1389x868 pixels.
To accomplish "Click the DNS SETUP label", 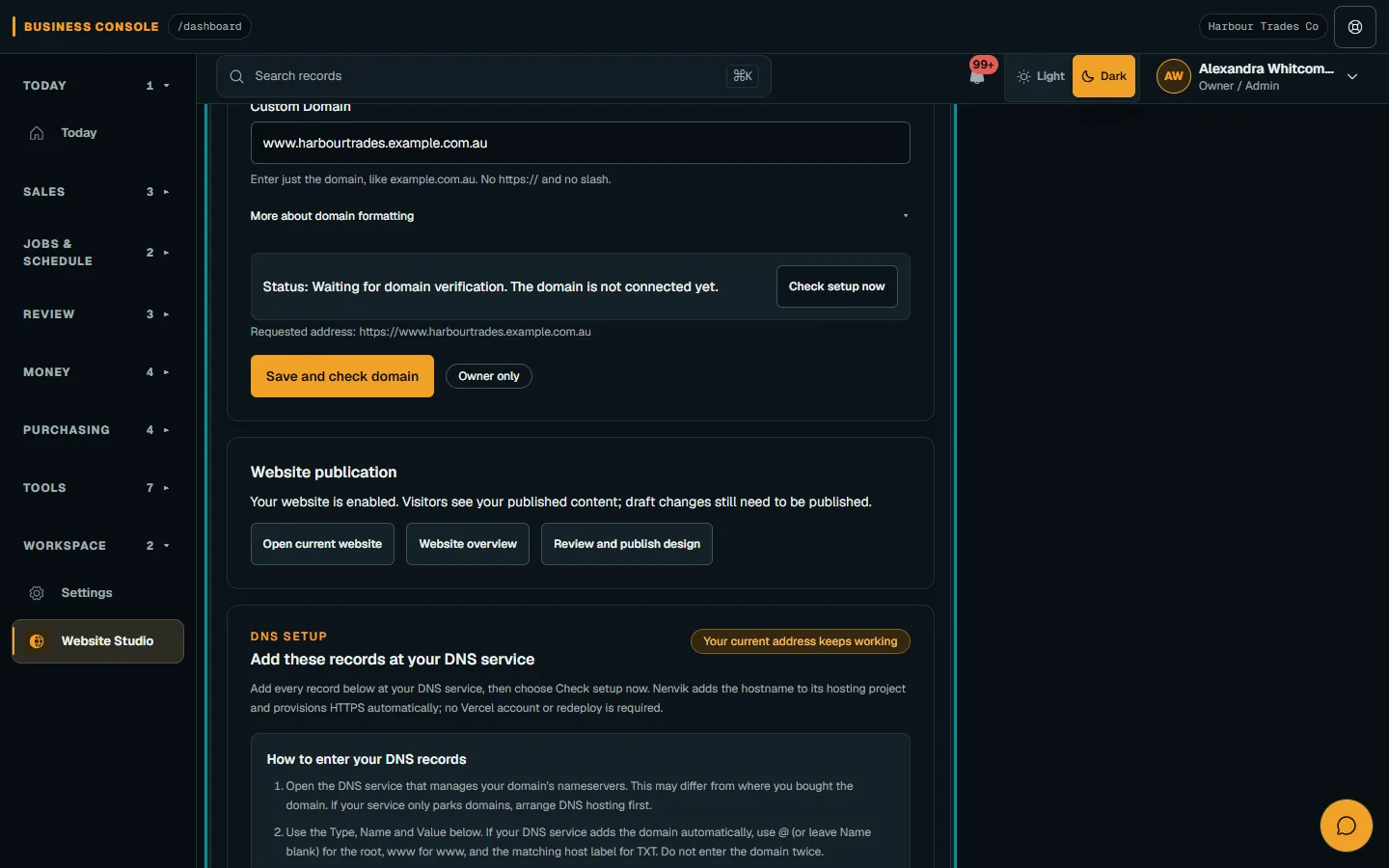I will tap(288, 637).
